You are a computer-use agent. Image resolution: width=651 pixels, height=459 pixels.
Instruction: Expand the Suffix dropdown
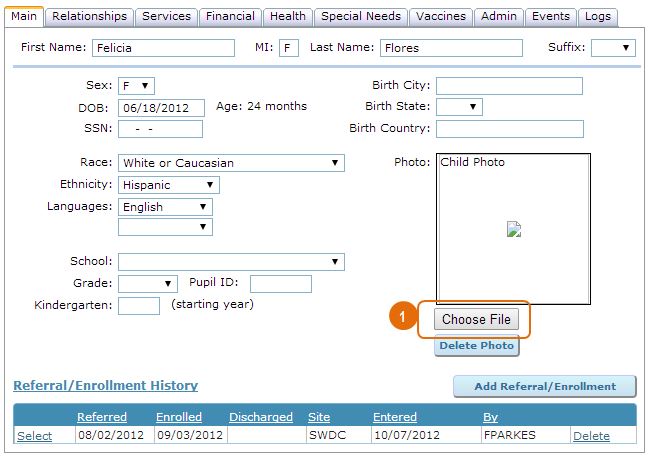point(613,48)
